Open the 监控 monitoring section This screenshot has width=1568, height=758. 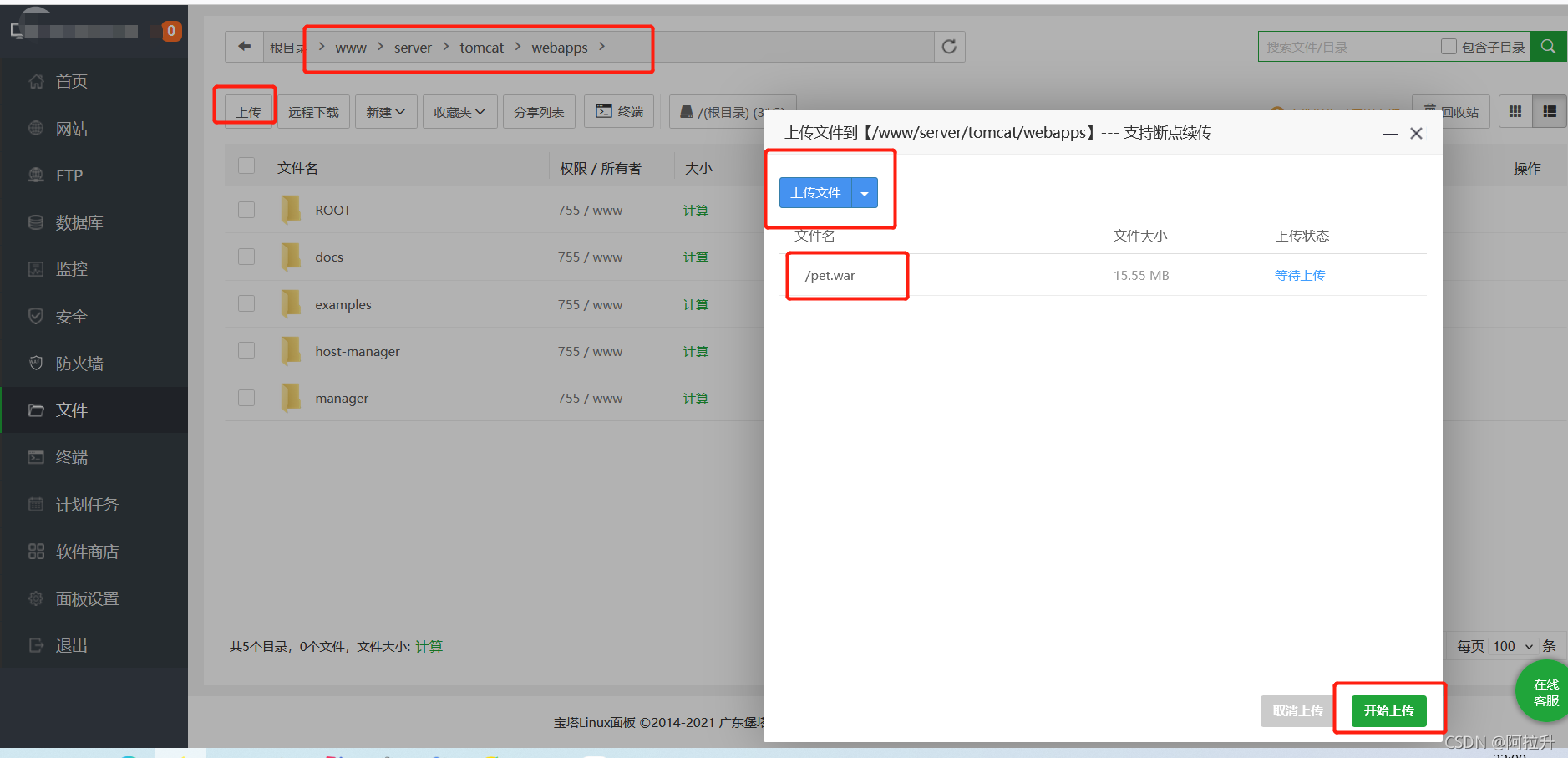[71, 269]
